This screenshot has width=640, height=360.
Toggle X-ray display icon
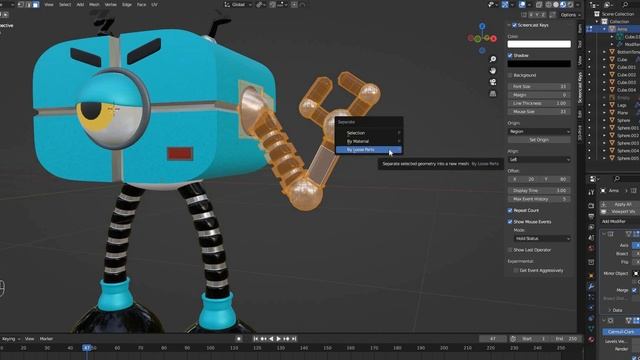tap(539, 4)
